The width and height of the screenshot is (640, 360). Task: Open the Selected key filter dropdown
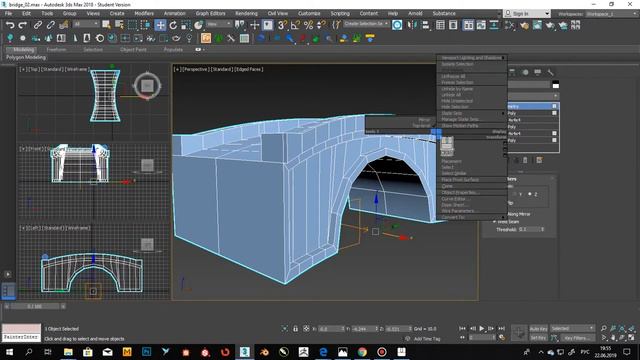[x=572, y=329]
